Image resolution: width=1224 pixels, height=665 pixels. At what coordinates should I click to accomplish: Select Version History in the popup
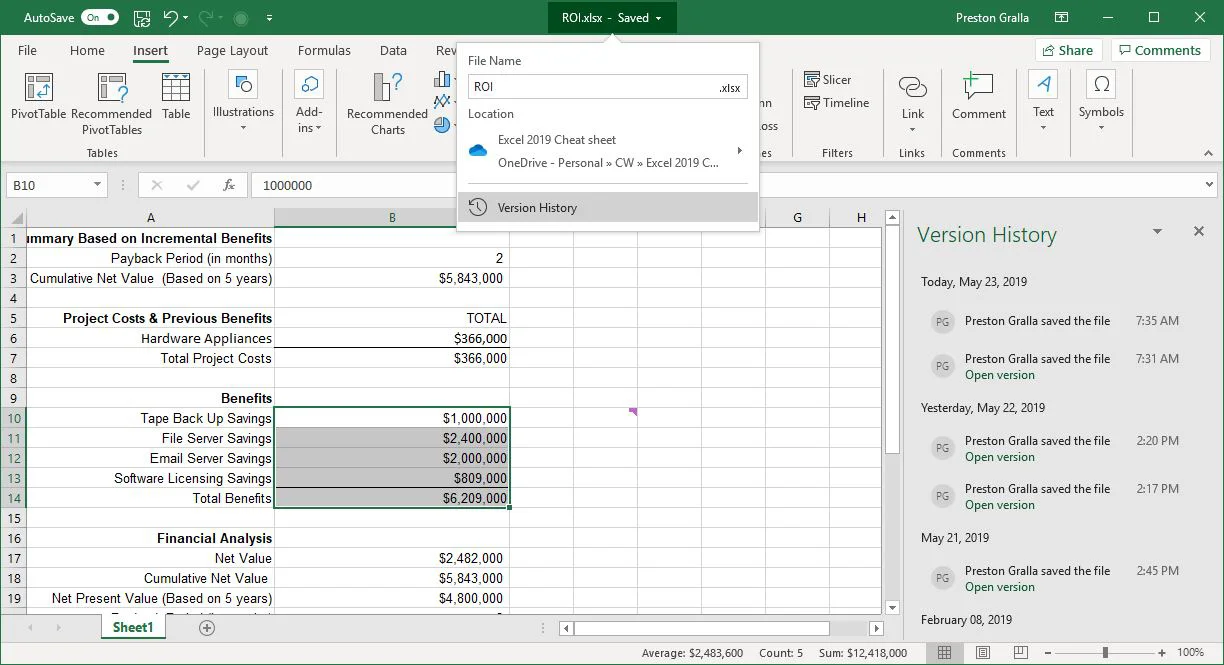608,207
